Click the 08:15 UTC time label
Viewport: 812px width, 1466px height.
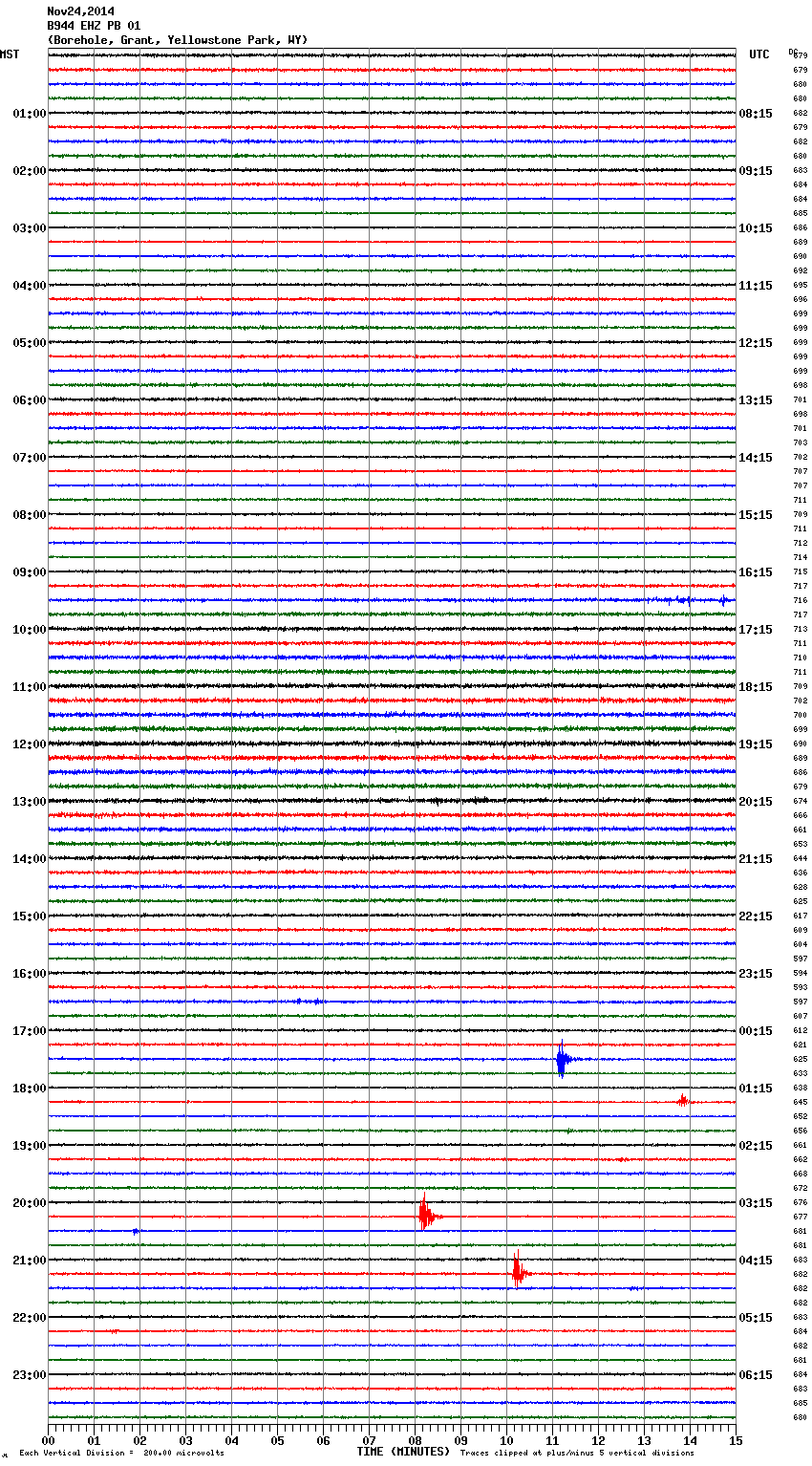tap(756, 114)
